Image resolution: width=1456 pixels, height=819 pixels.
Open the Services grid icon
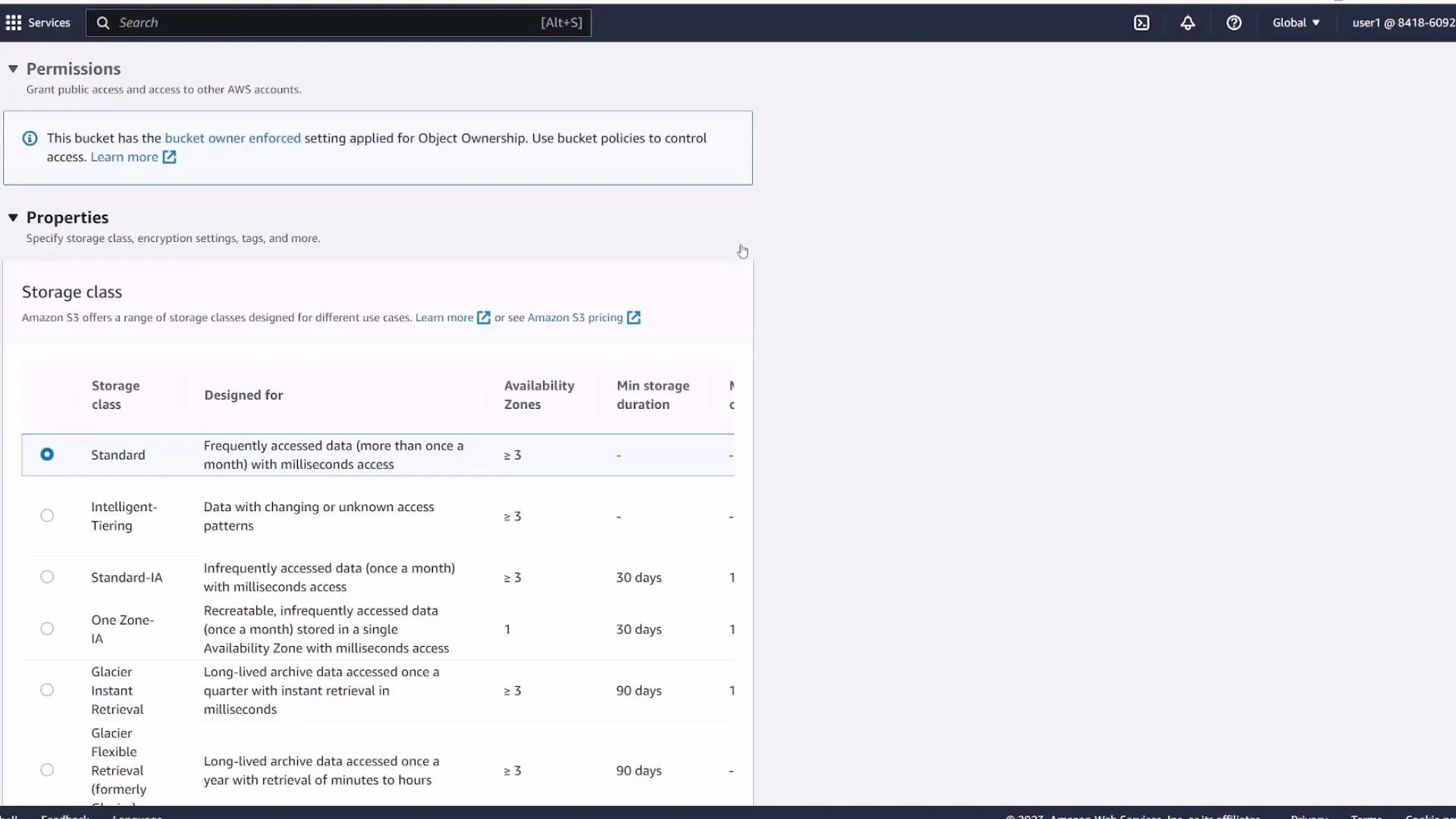coord(13,23)
